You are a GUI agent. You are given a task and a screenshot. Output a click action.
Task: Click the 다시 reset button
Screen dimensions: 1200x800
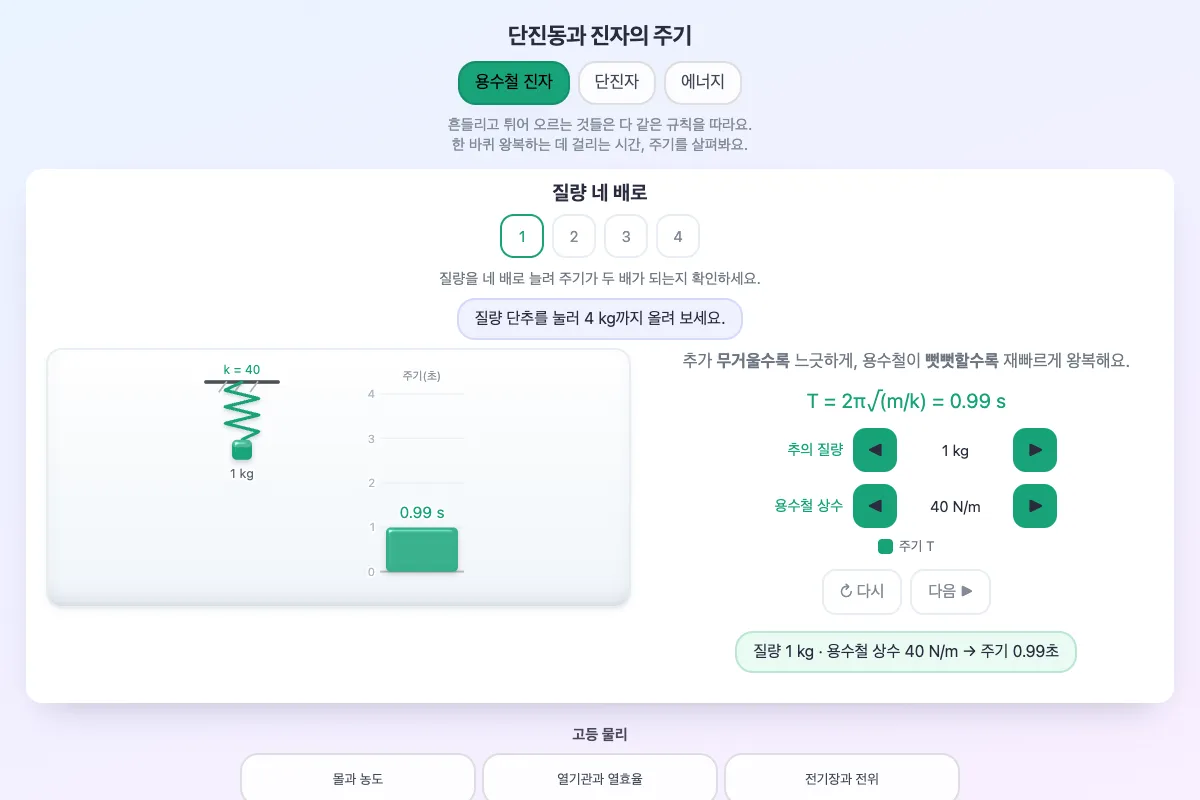tap(862, 592)
